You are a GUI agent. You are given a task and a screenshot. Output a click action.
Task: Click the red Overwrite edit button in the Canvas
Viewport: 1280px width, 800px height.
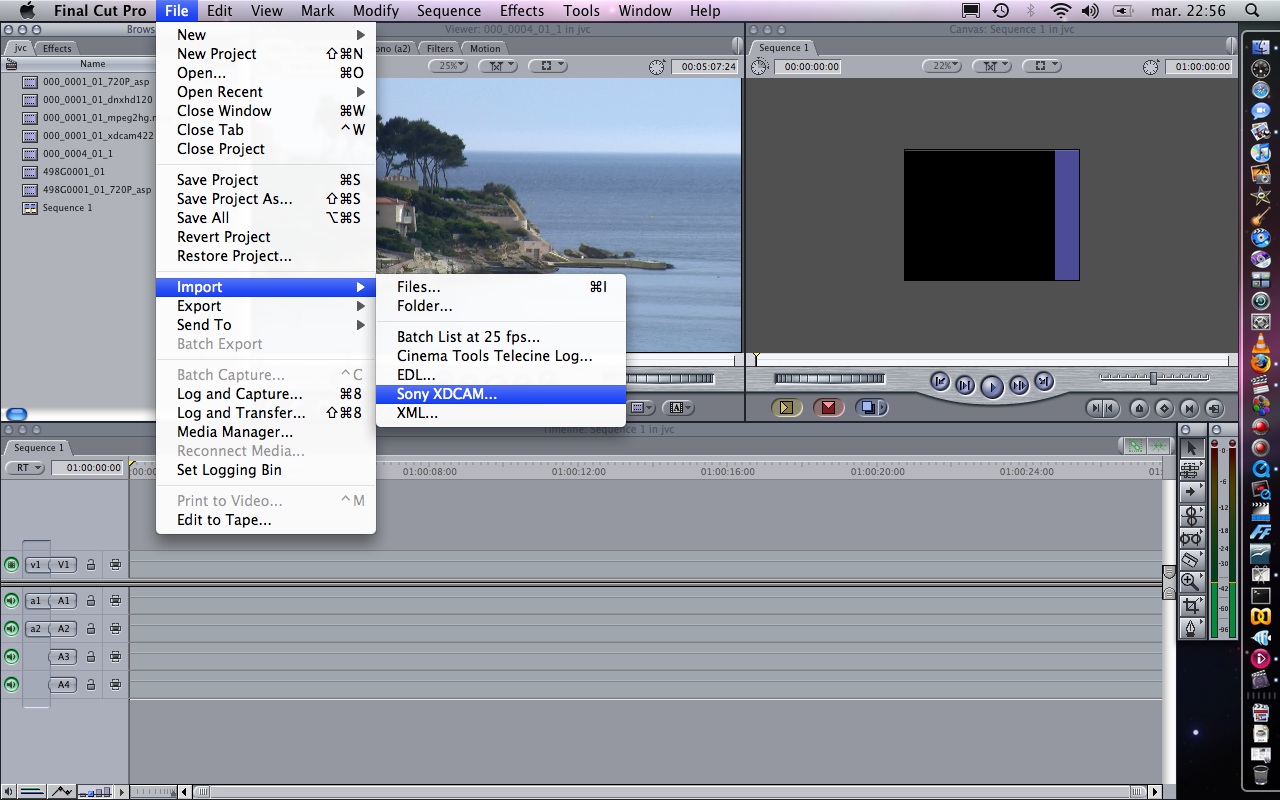828,407
